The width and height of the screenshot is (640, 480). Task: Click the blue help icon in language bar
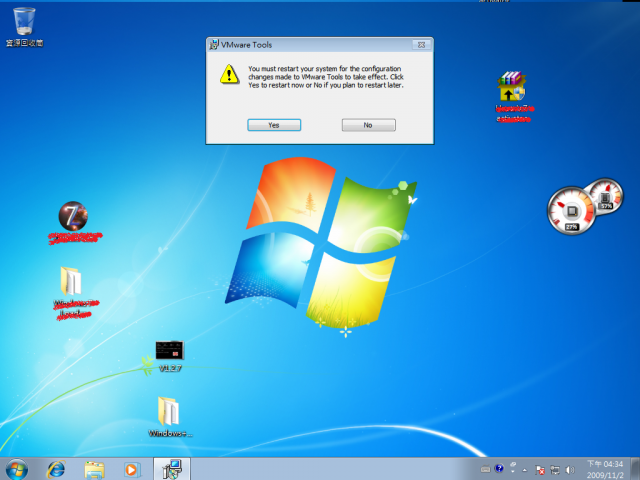click(x=499, y=468)
